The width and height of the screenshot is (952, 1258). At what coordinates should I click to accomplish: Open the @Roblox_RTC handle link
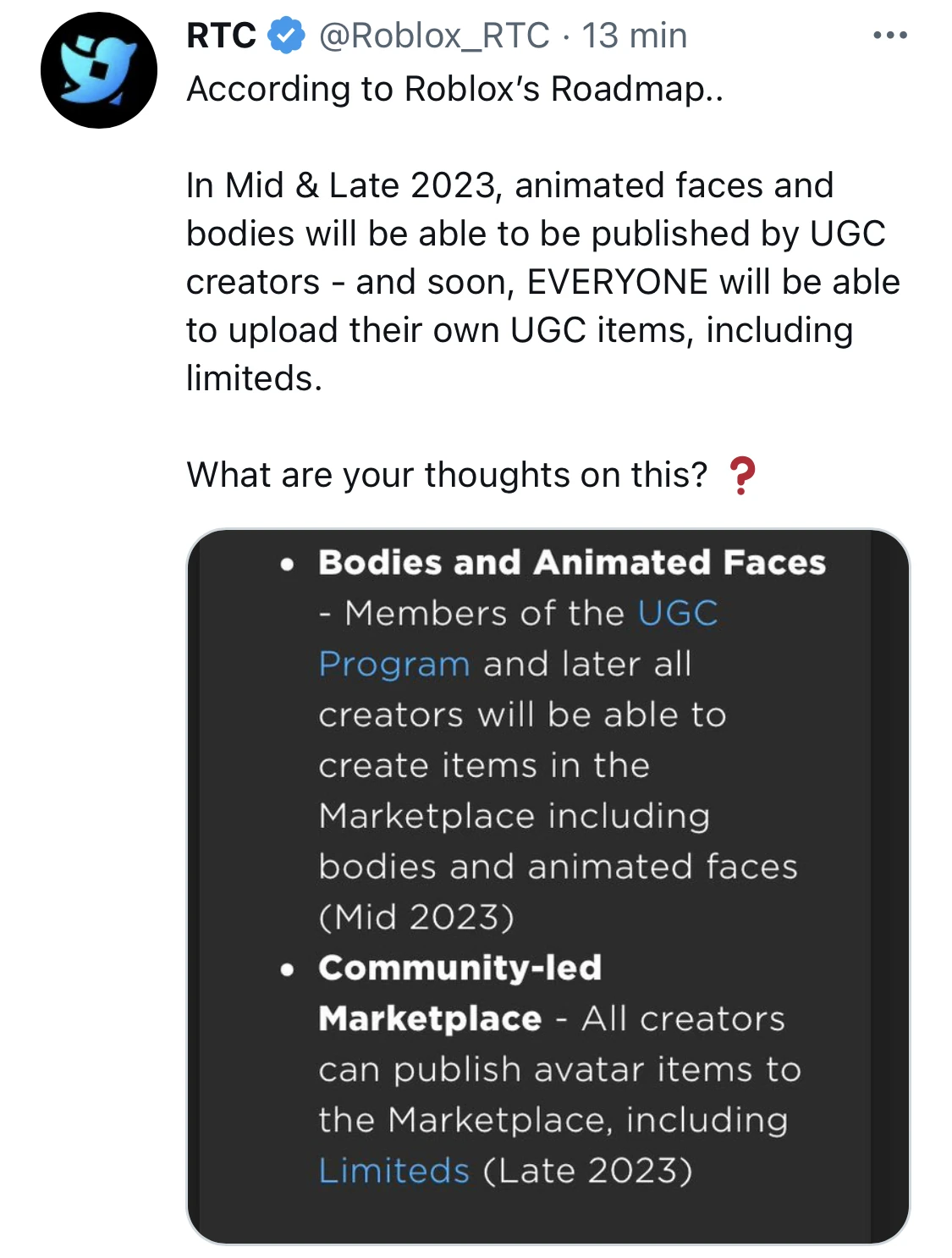[433, 36]
